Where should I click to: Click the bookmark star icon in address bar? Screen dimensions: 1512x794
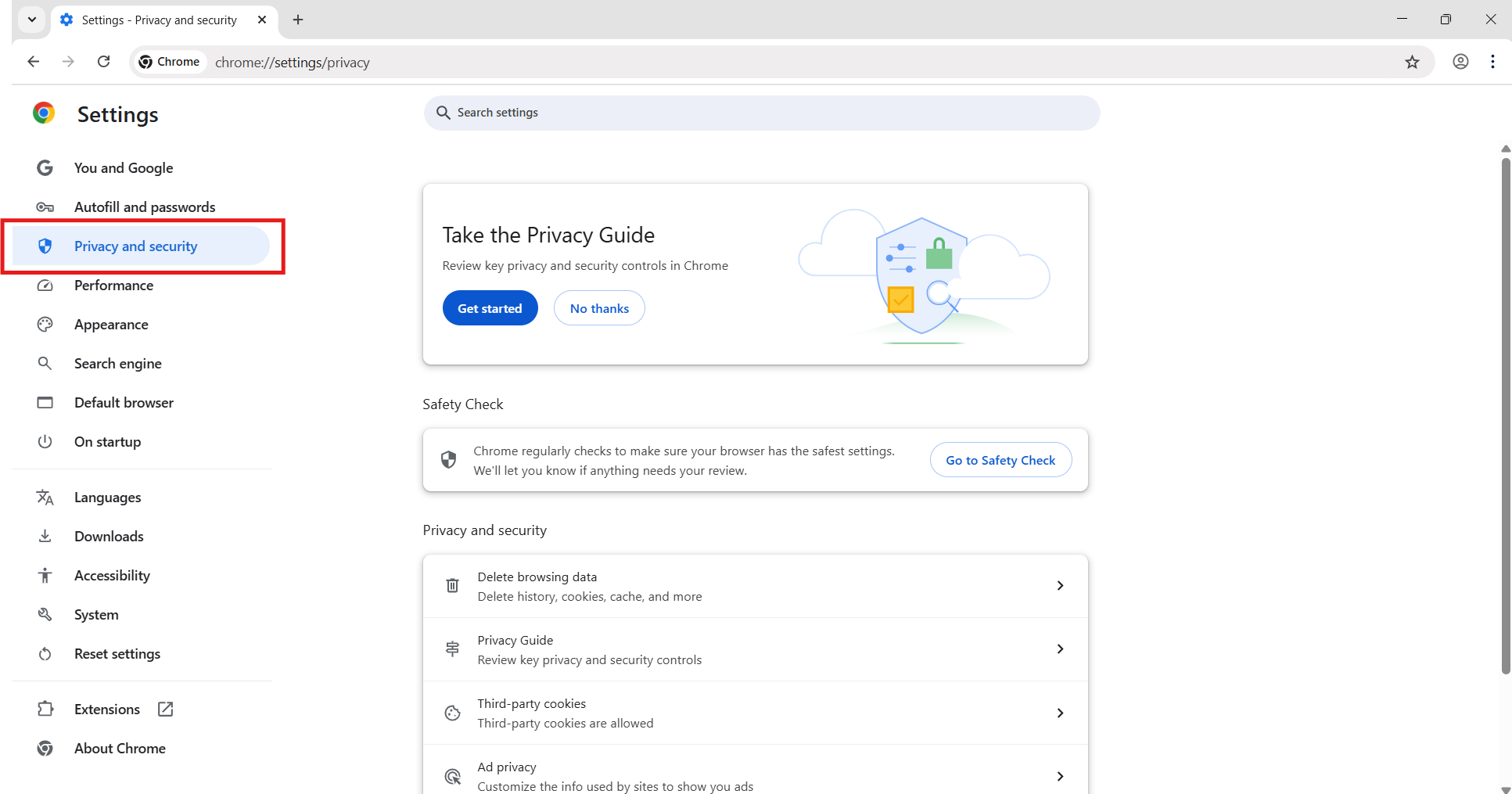point(1412,62)
